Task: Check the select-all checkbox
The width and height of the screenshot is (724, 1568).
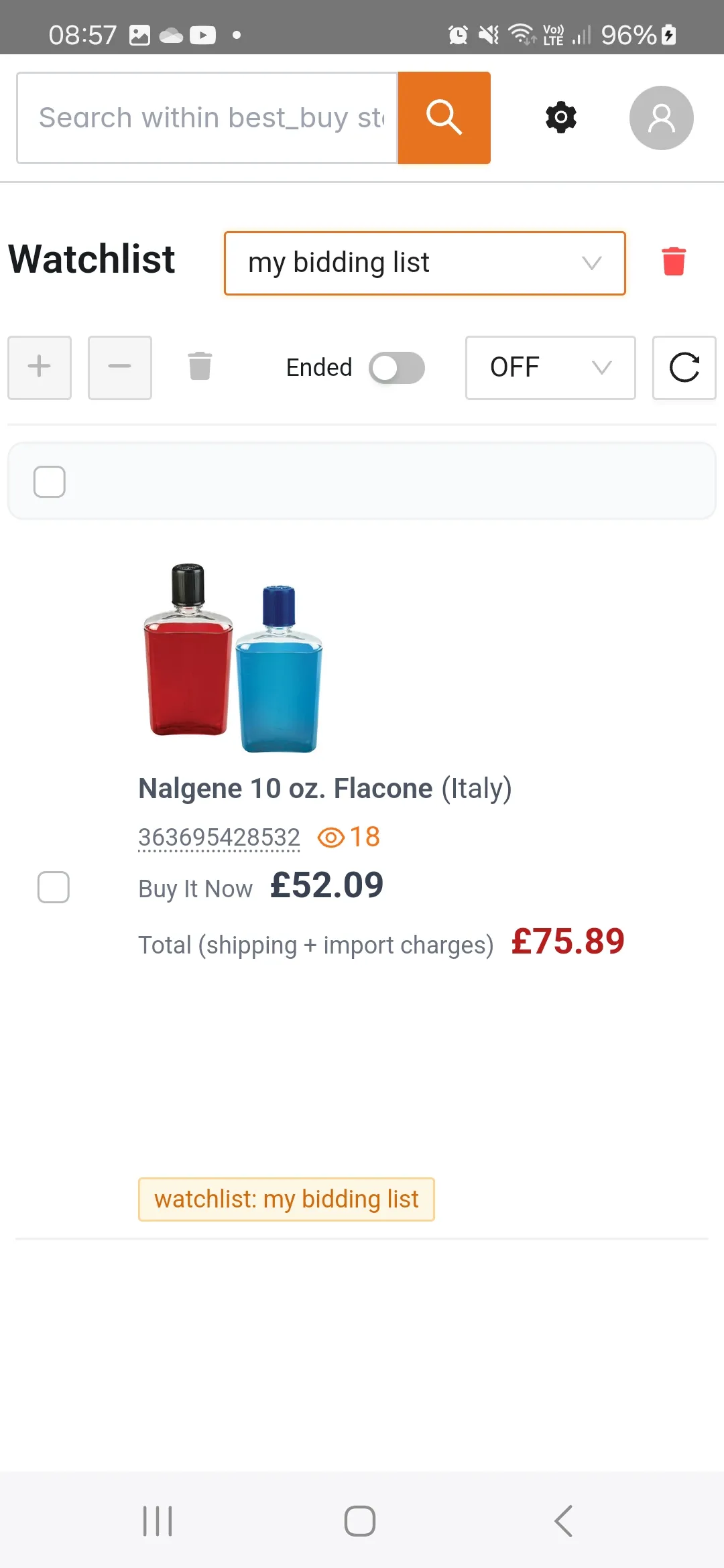Action: 50,482
